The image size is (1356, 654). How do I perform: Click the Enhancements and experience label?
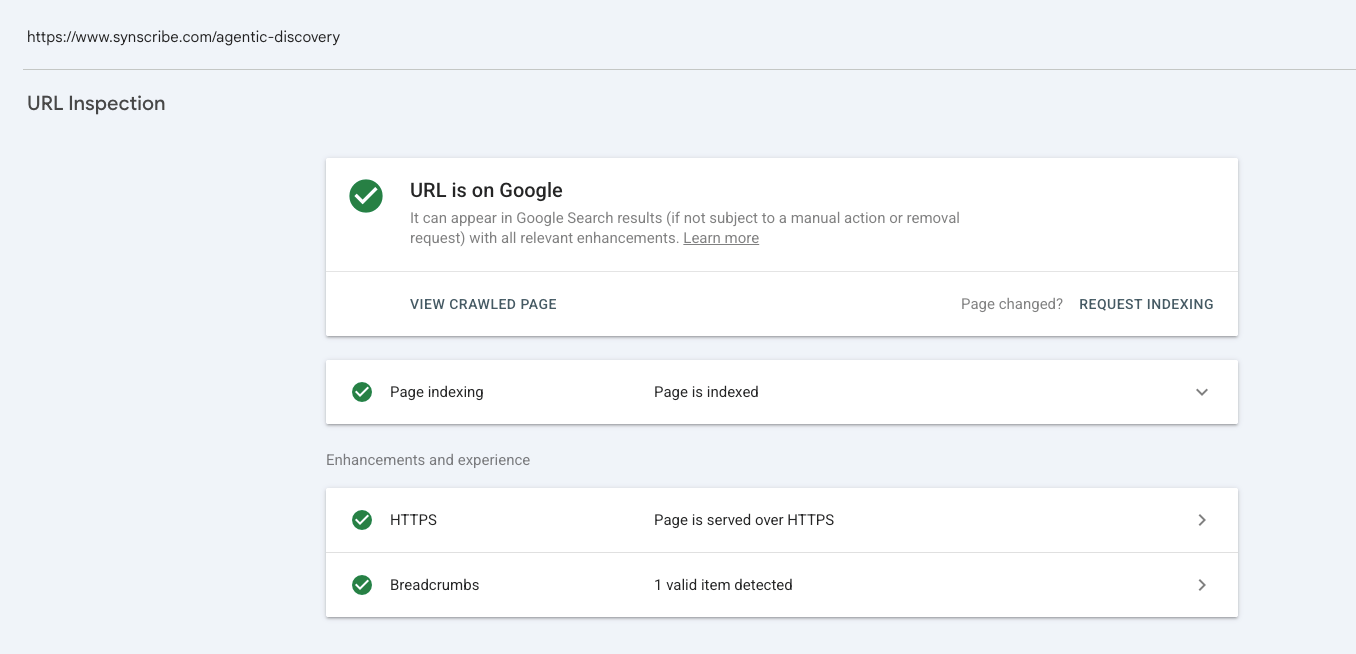428,460
